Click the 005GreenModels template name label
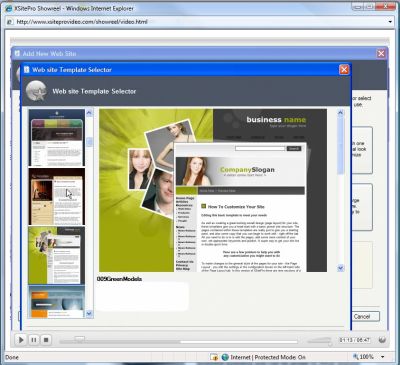Screen dimensions: 400x365 [119, 279]
